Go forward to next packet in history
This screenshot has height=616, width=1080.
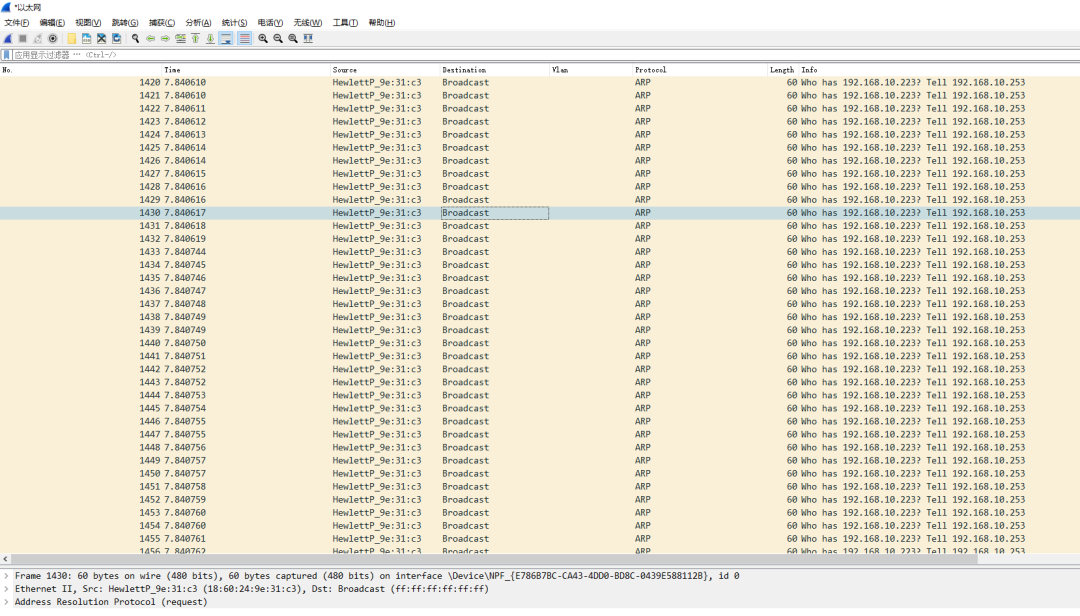pyautogui.click(x=165, y=39)
